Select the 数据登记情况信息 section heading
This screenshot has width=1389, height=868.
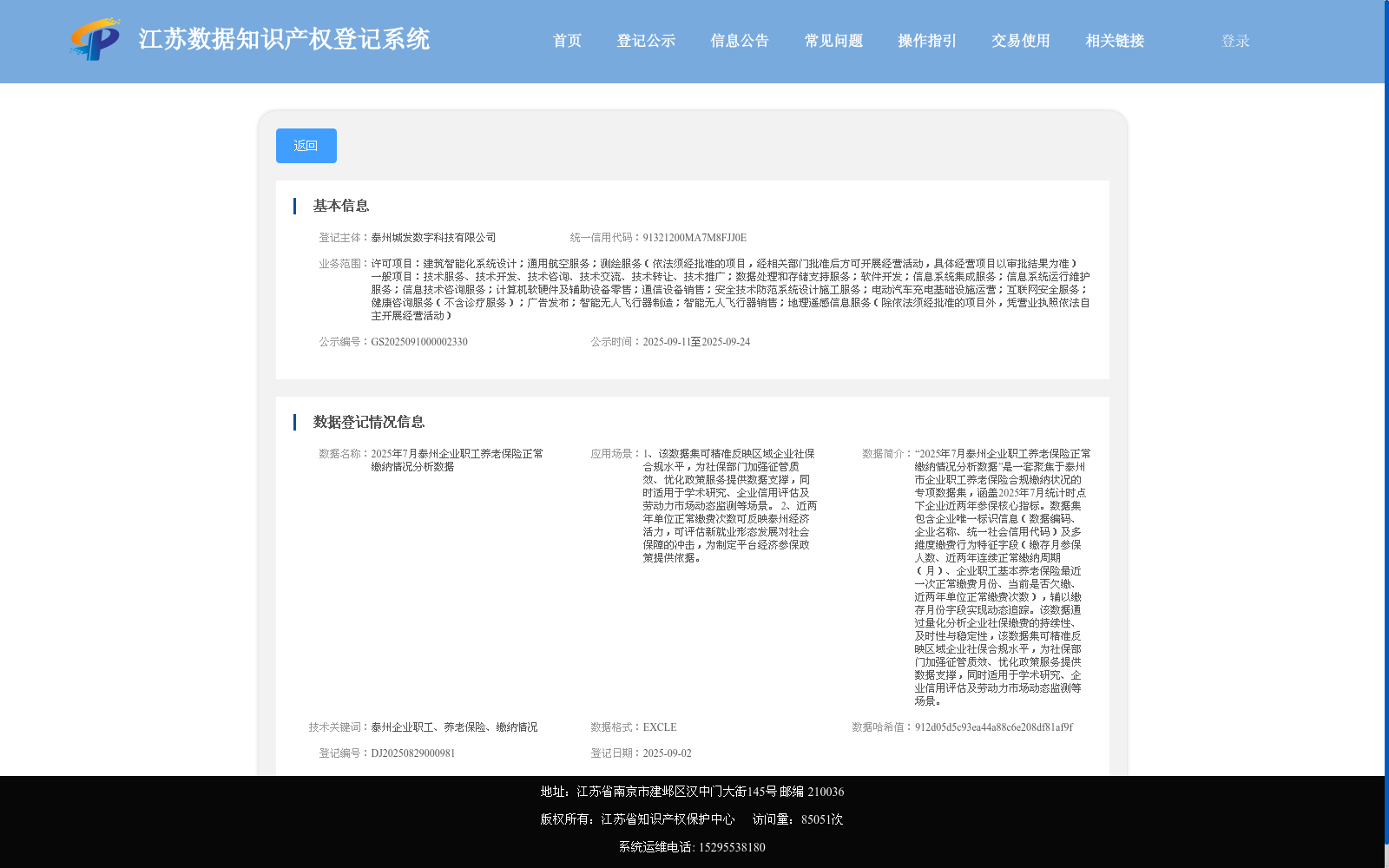tap(368, 422)
